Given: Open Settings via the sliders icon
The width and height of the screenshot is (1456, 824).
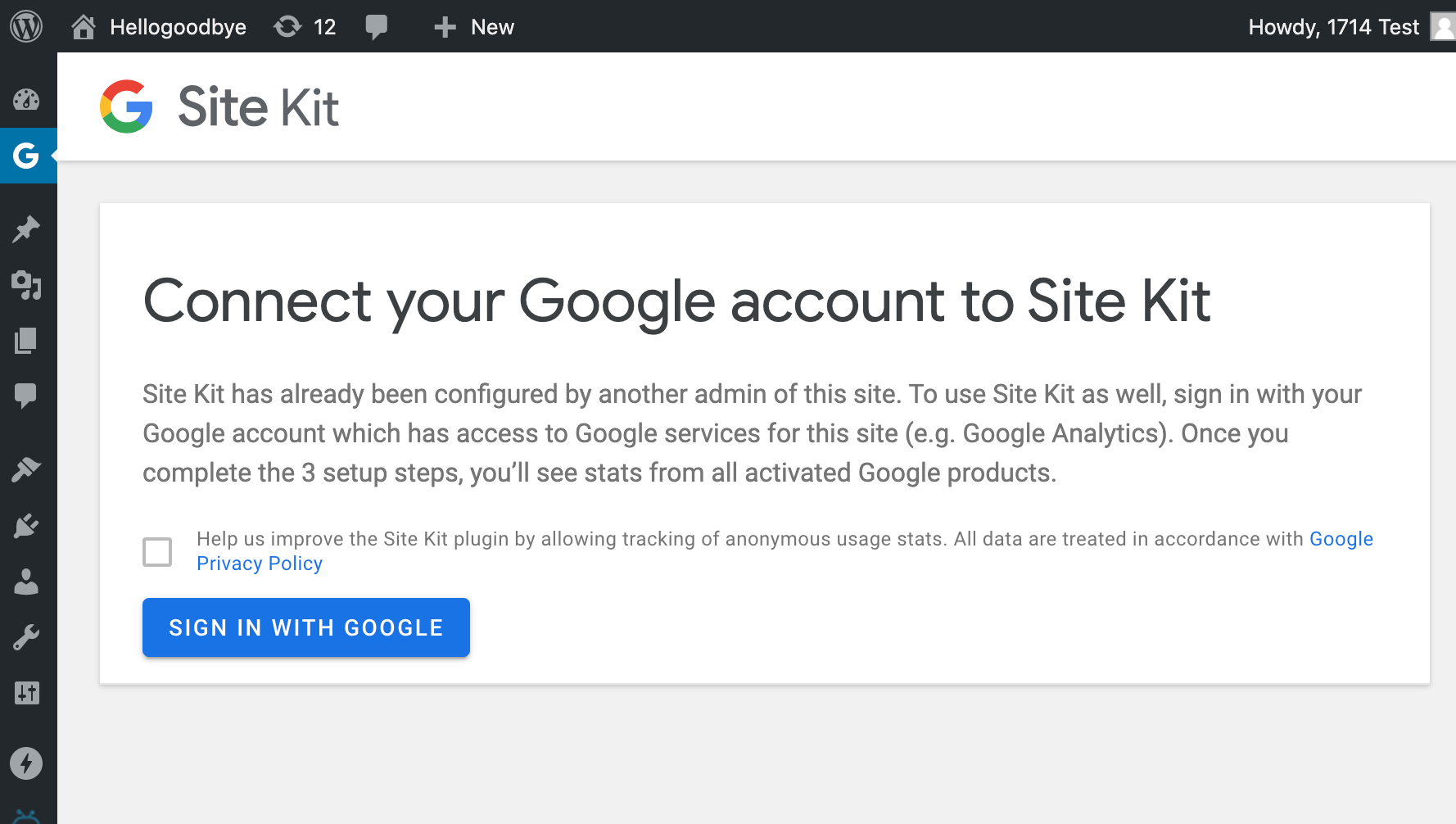Looking at the screenshot, I should click(26, 693).
